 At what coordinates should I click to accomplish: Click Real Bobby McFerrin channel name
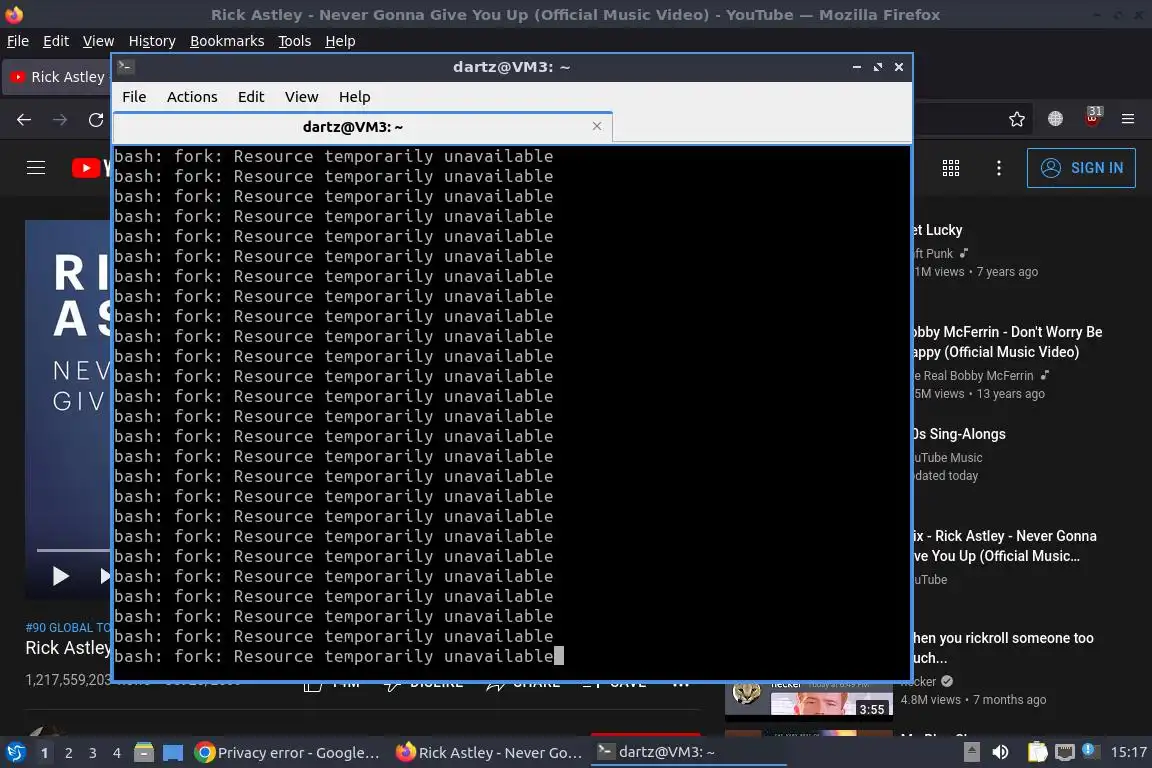pos(973,376)
